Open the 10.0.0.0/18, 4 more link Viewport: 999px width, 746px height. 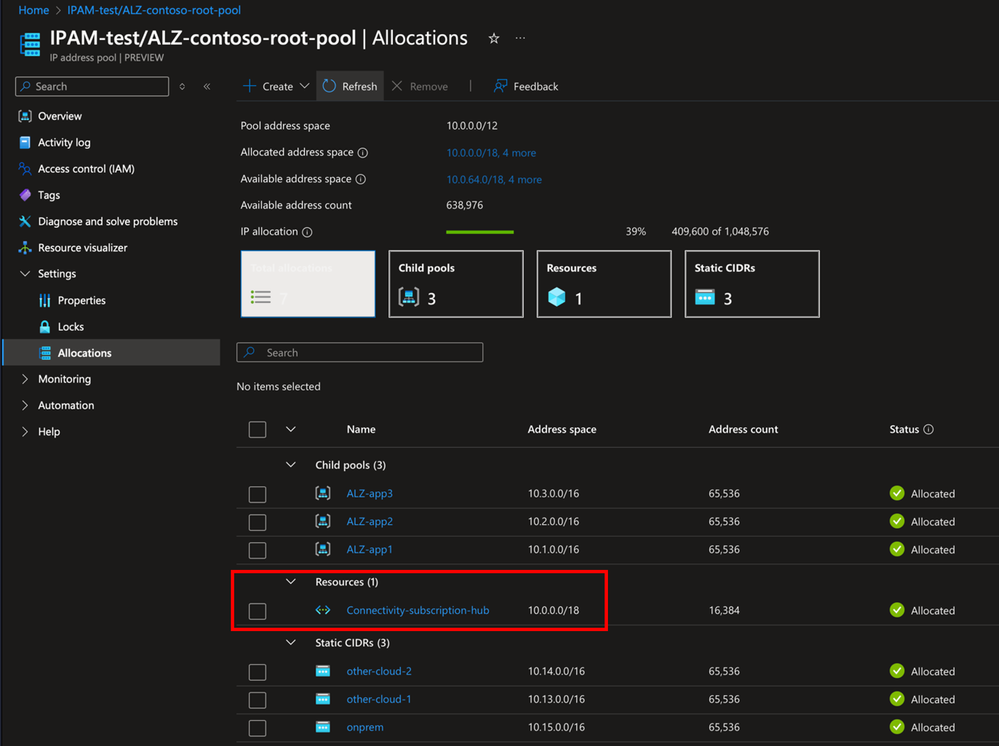(x=491, y=153)
